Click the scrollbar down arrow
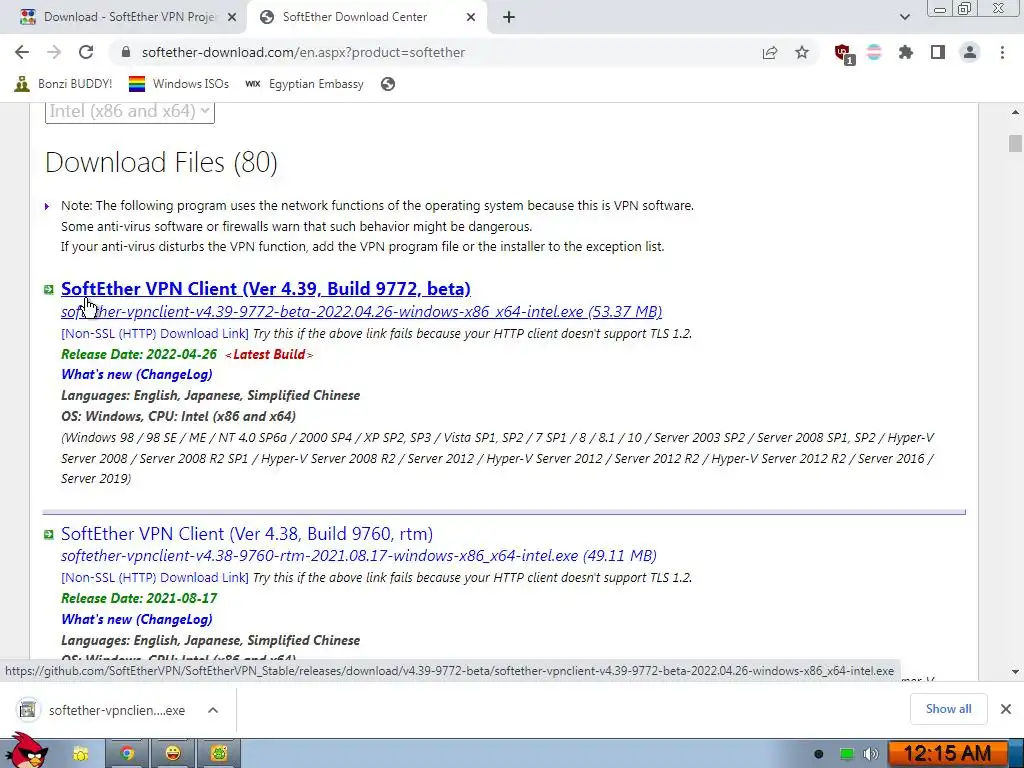This screenshot has height=768, width=1024. (x=1015, y=672)
